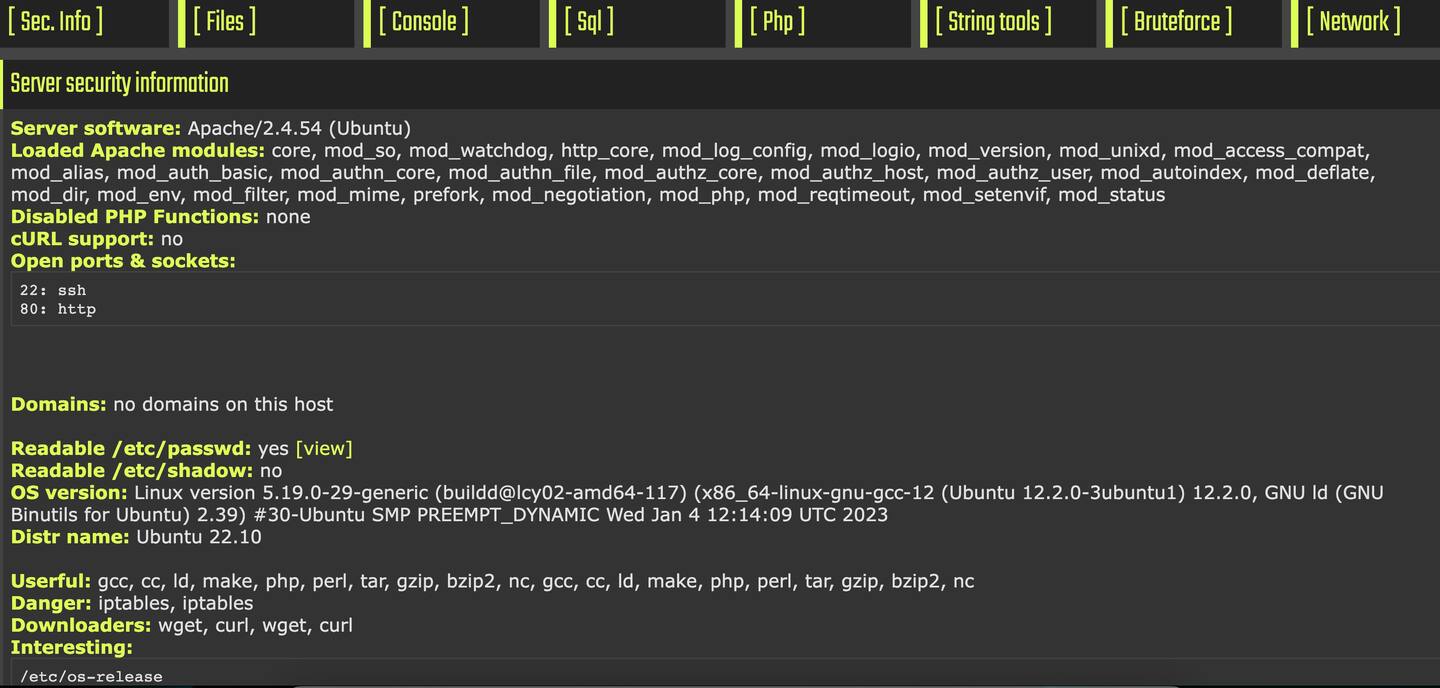
Task: Click inside the open ports output box
Action: click(x=700, y=299)
